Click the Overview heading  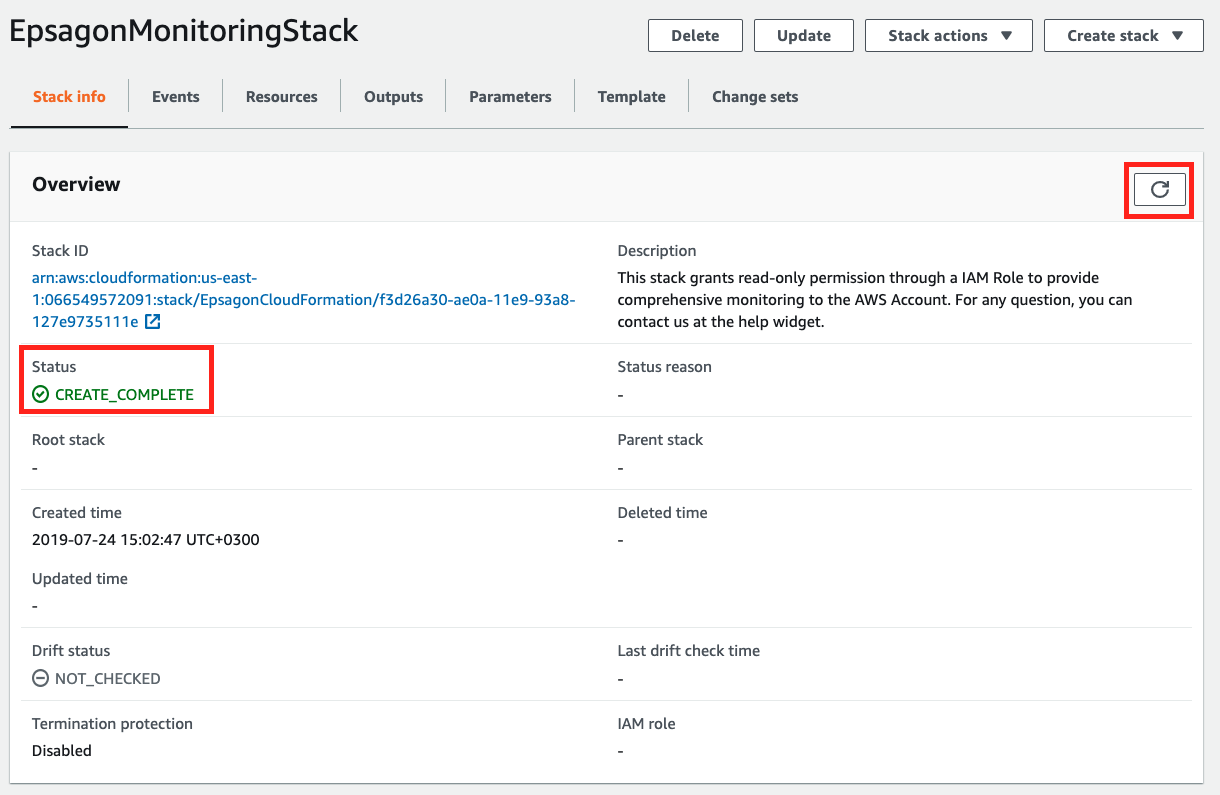76,184
